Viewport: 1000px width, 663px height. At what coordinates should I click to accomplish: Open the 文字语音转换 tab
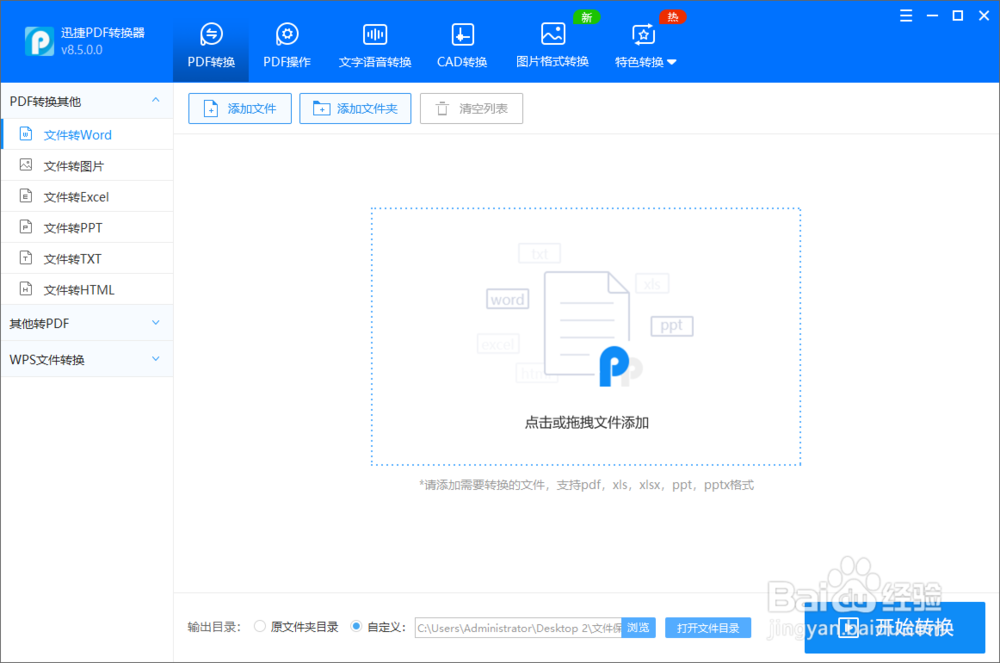[x=375, y=45]
